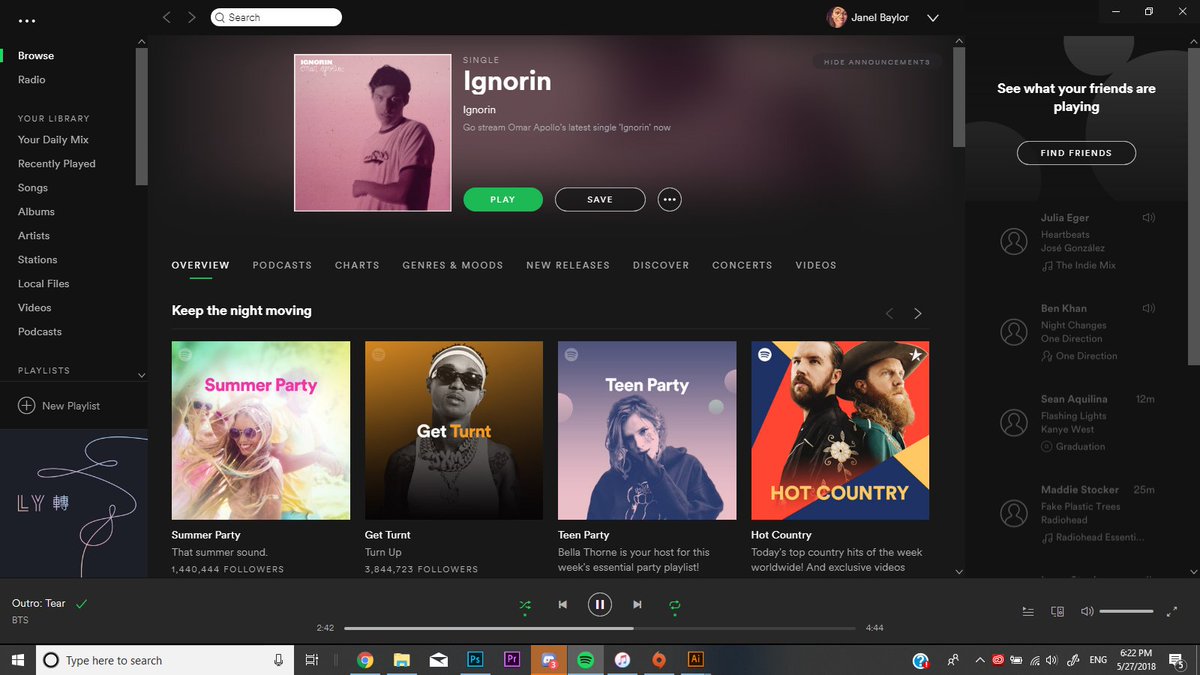The width and height of the screenshot is (1200, 675).
Task: Open the Genres & Moods tab
Action: (452, 265)
